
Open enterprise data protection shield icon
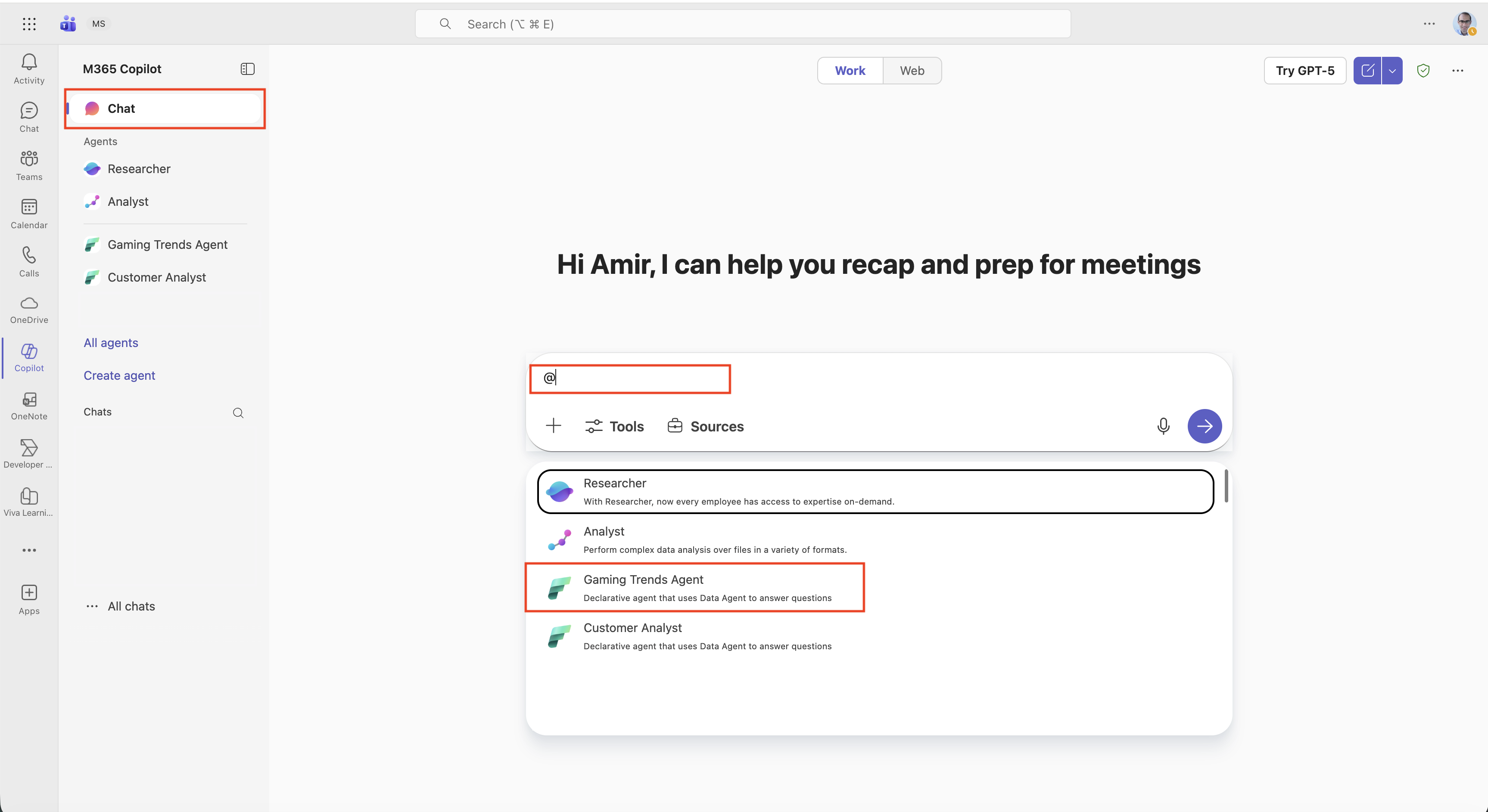click(1423, 71)
